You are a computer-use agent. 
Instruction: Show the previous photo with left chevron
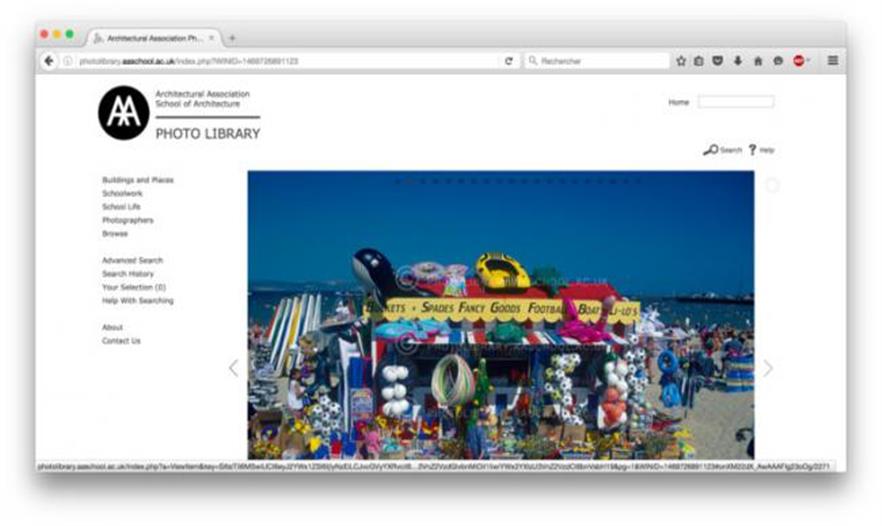pos(233,368)
